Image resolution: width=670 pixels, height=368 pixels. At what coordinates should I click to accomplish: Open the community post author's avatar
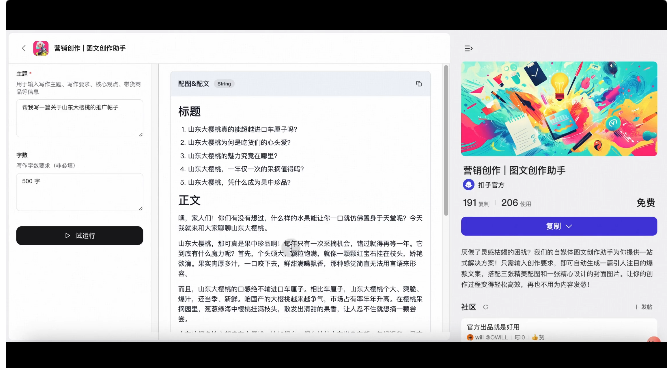pos(470,337)
